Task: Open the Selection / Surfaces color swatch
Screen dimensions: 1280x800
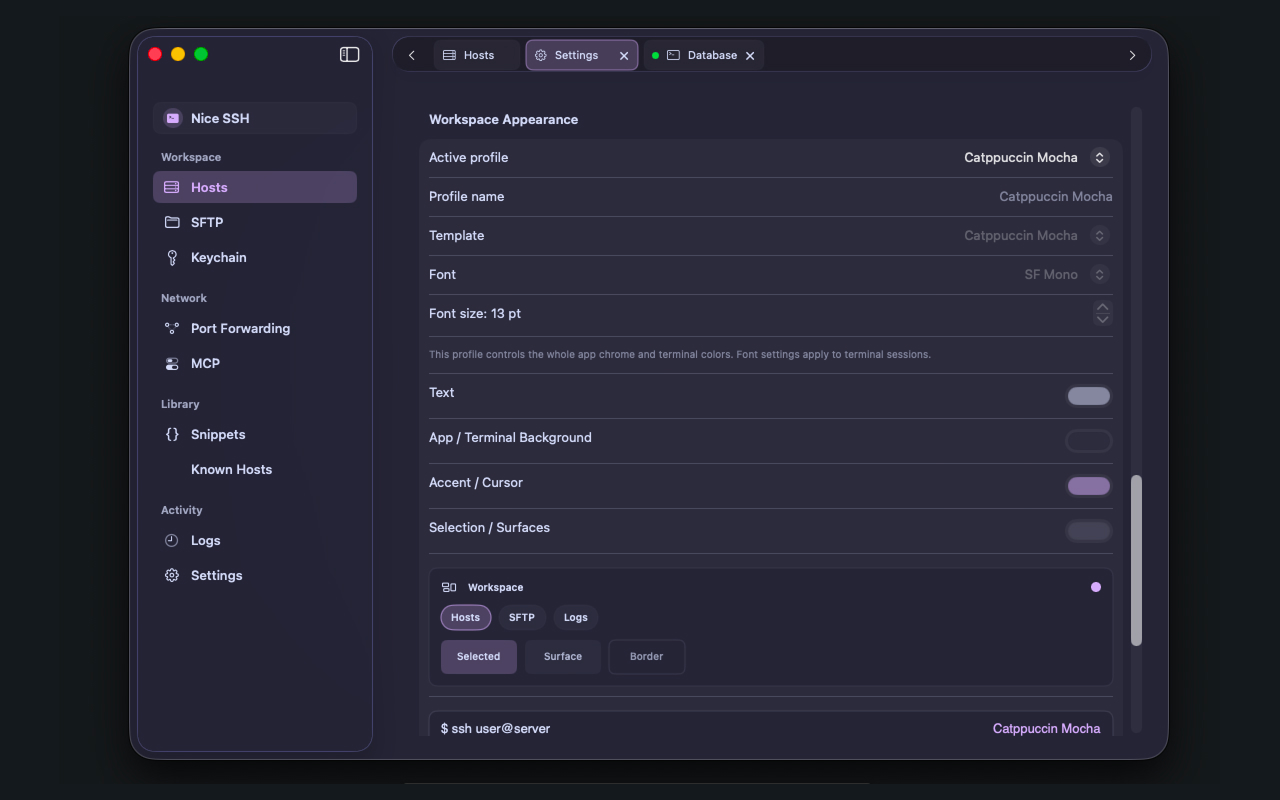Action: click(1089, 531)
